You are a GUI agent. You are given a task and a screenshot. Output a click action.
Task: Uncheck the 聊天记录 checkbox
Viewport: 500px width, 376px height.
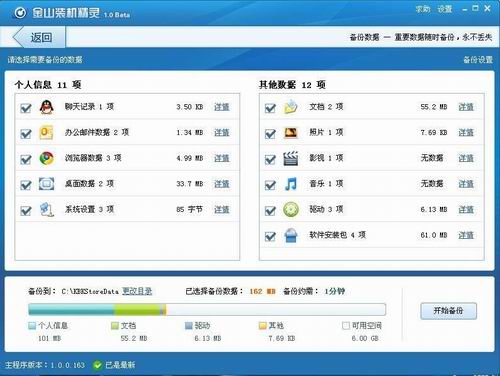[26, 108]
